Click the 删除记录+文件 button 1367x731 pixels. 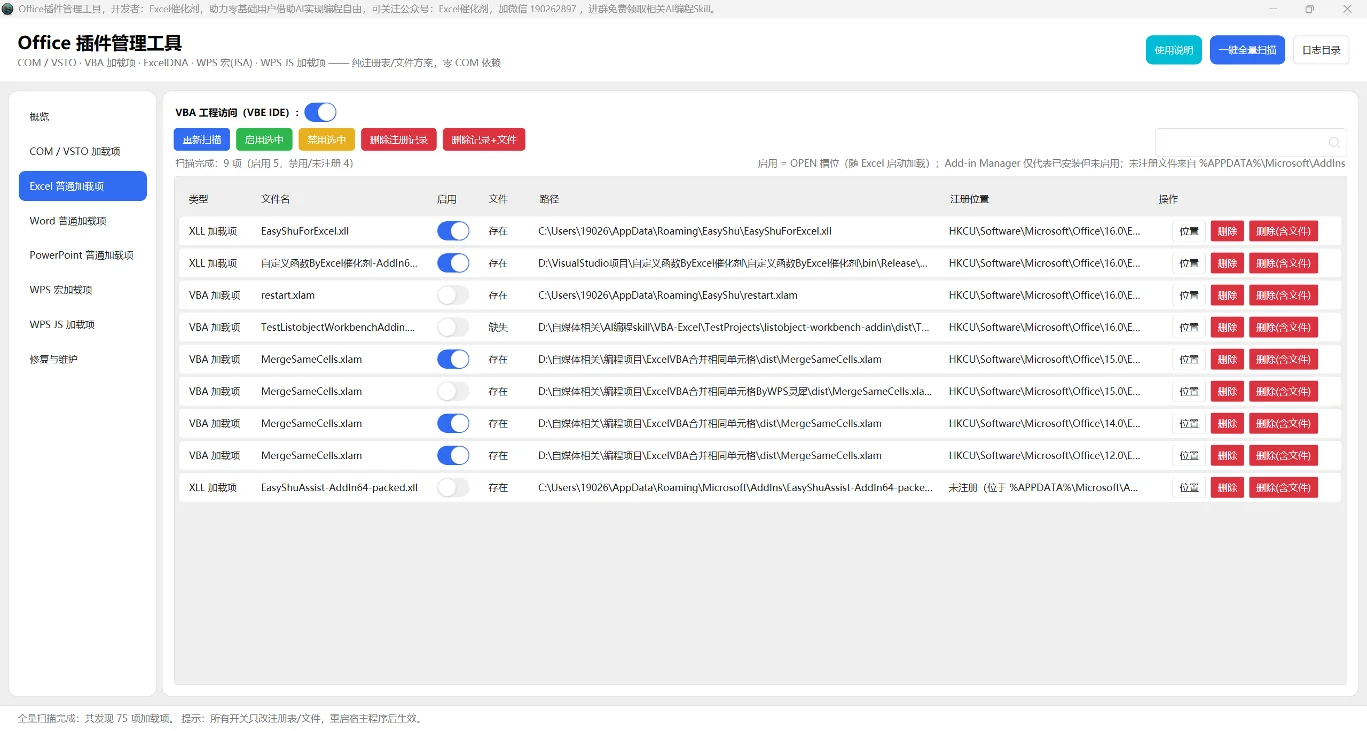(484, 140)
